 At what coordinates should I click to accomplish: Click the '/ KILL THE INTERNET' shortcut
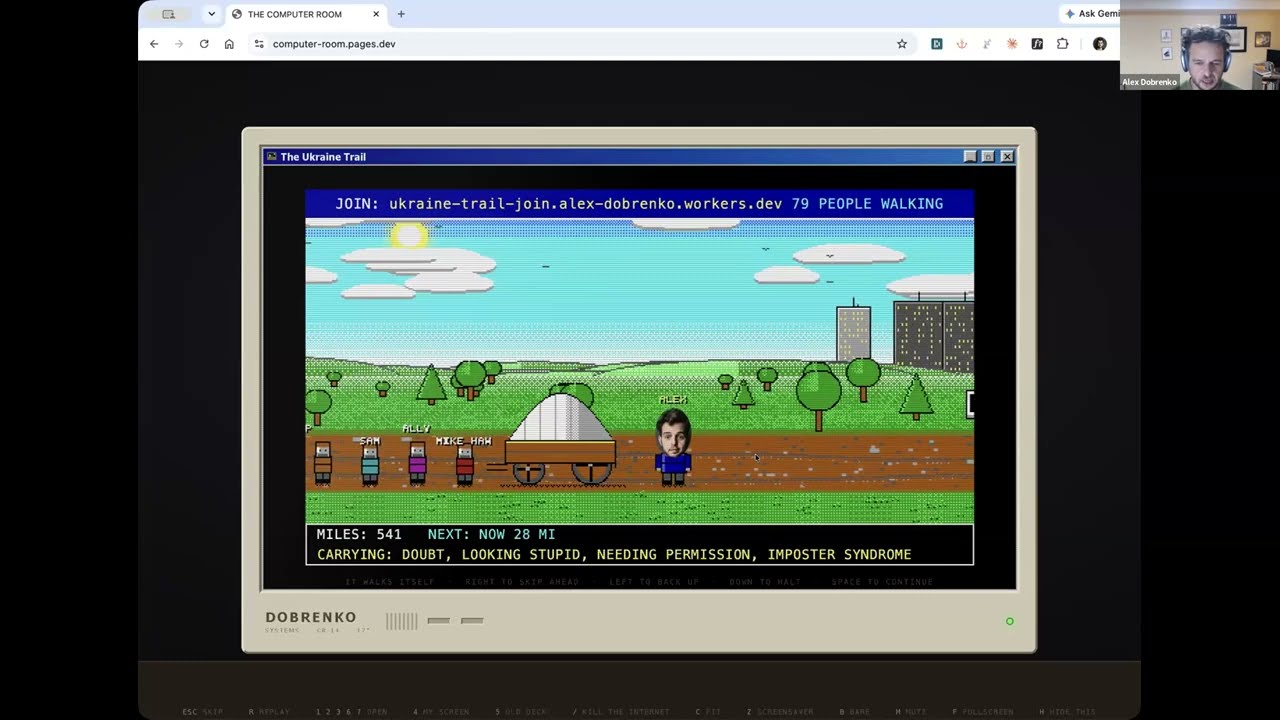coord(621,712)
